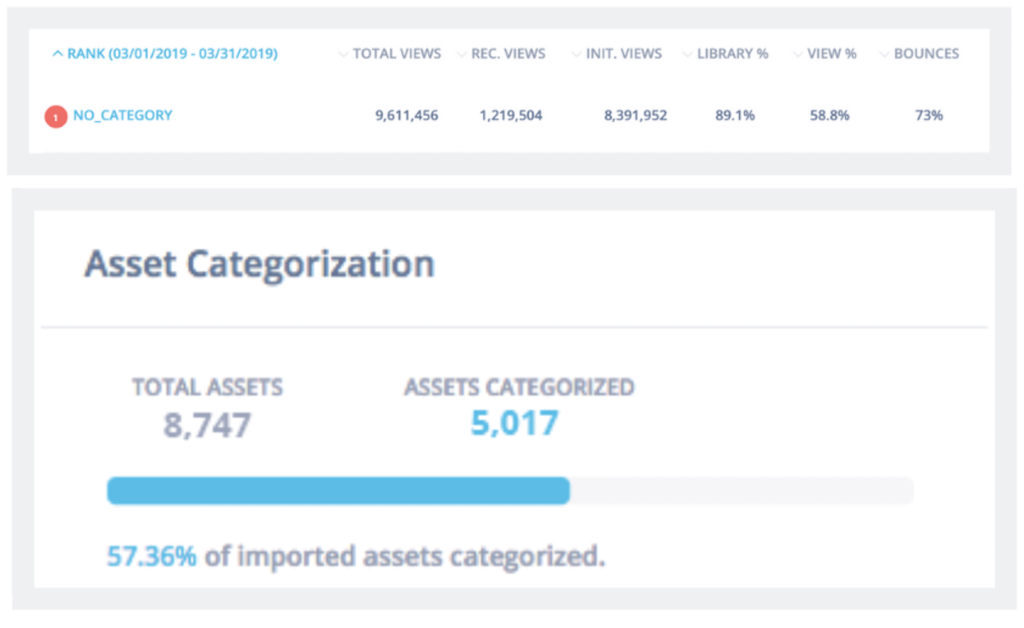Sort the table by BOUNCES column
1024x628 pixels.
point(920,54)
